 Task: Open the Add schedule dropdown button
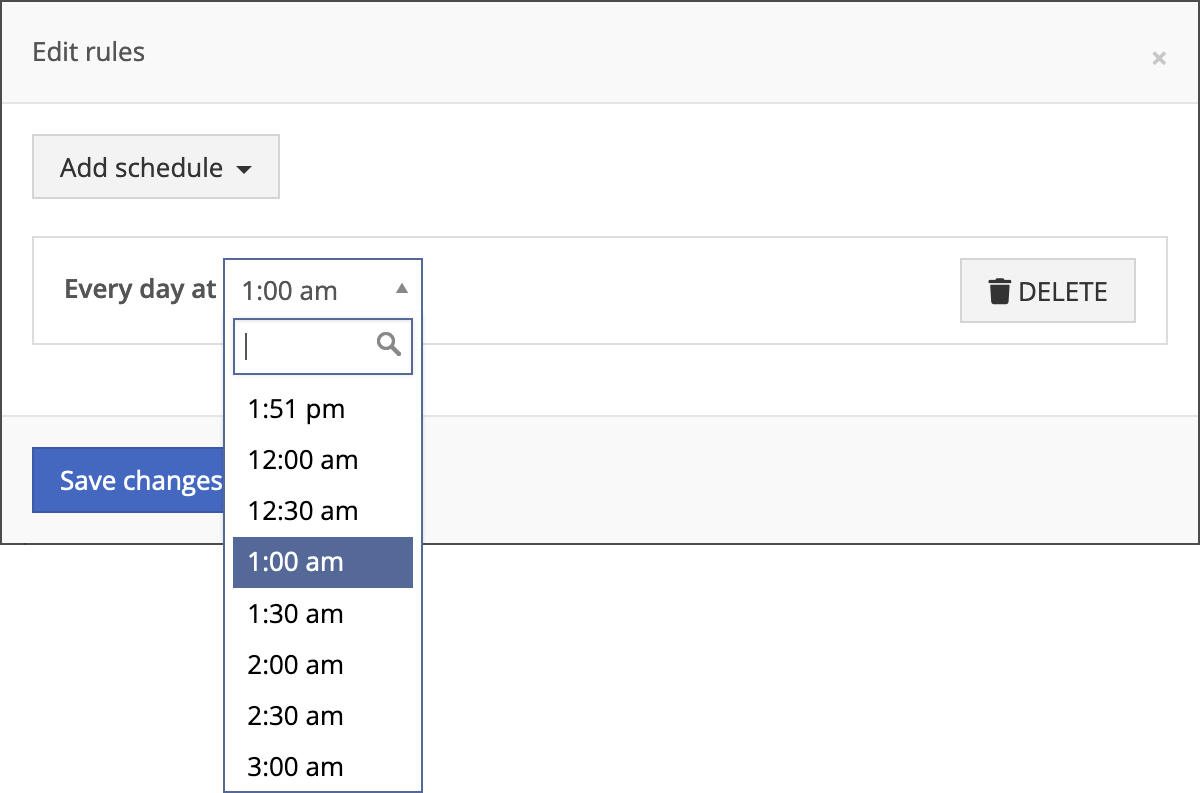tap(155, 167)
